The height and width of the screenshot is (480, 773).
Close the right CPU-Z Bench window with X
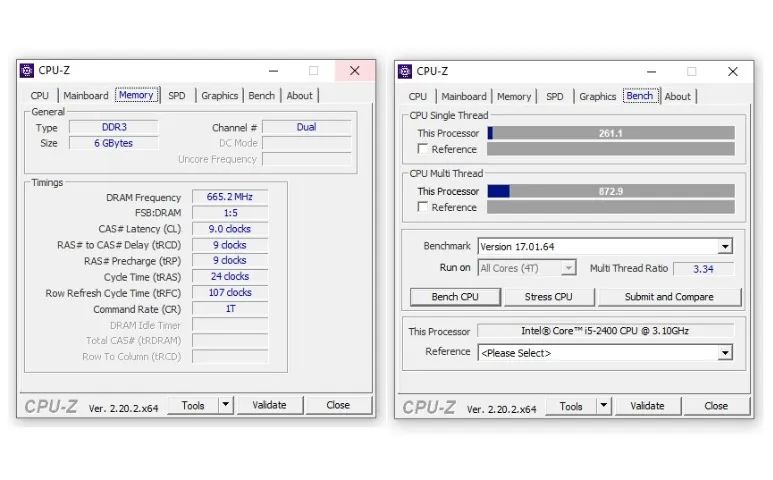[733, 71]
